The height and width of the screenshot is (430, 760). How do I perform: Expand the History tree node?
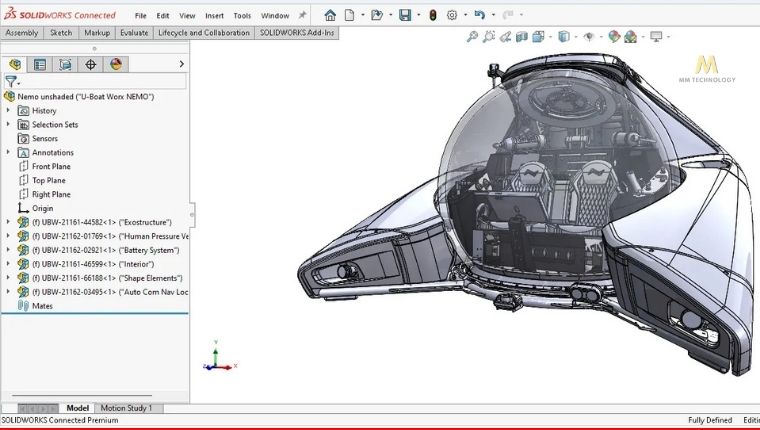click(8, 111)
